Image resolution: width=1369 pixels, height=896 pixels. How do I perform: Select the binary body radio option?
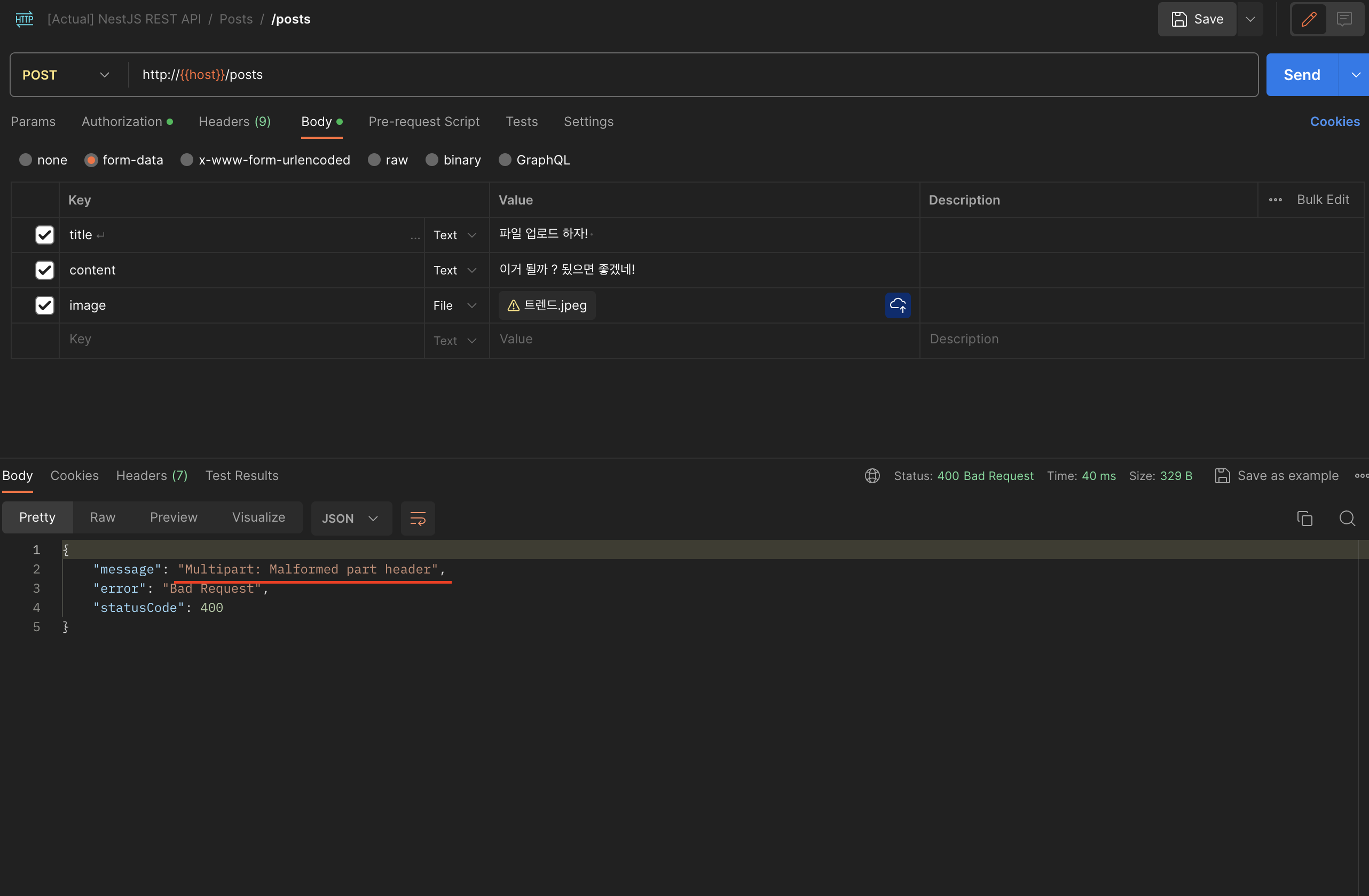(x=432, y=160)
